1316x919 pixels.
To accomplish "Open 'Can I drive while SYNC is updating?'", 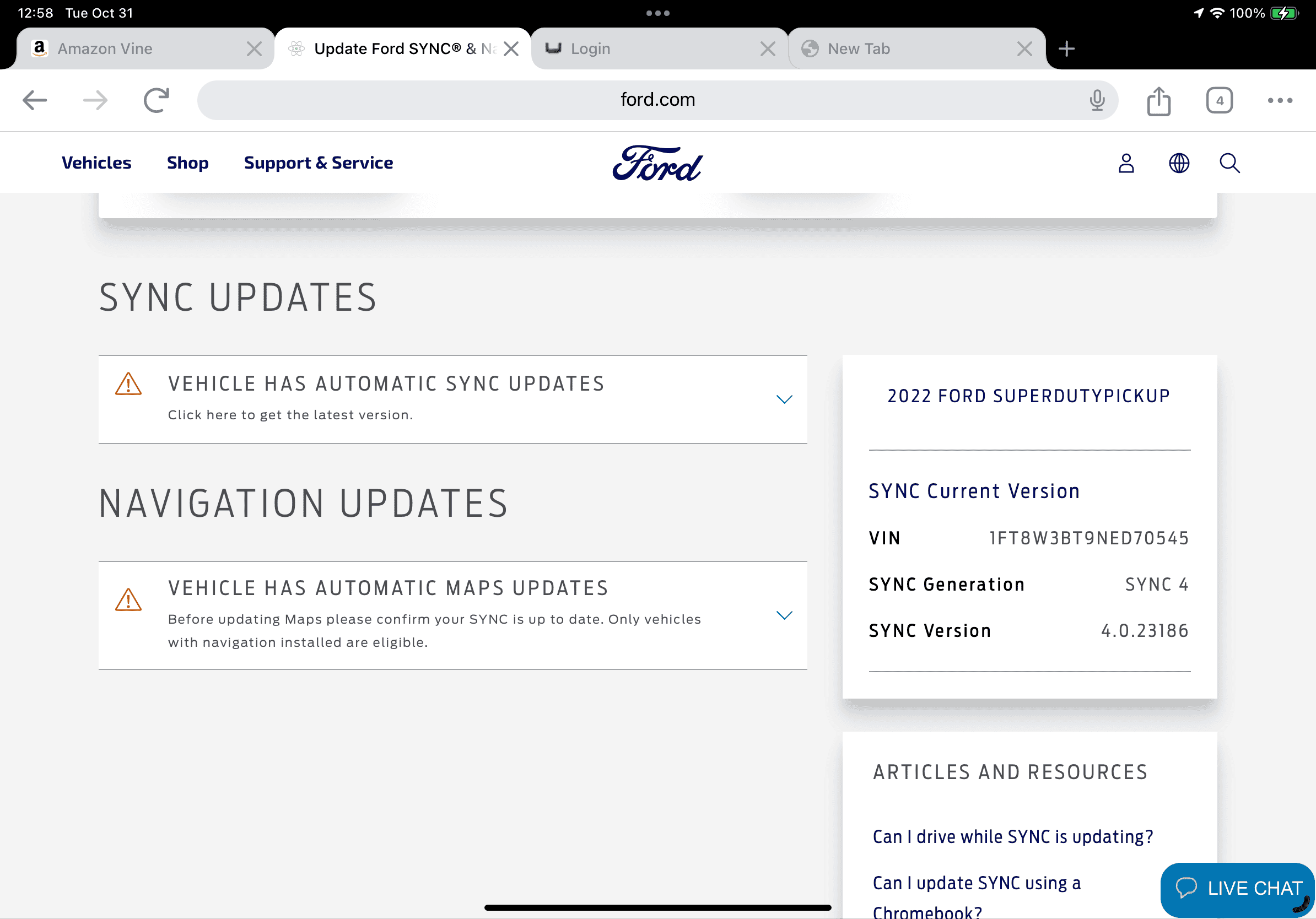I will click(x=1012, y=836).
